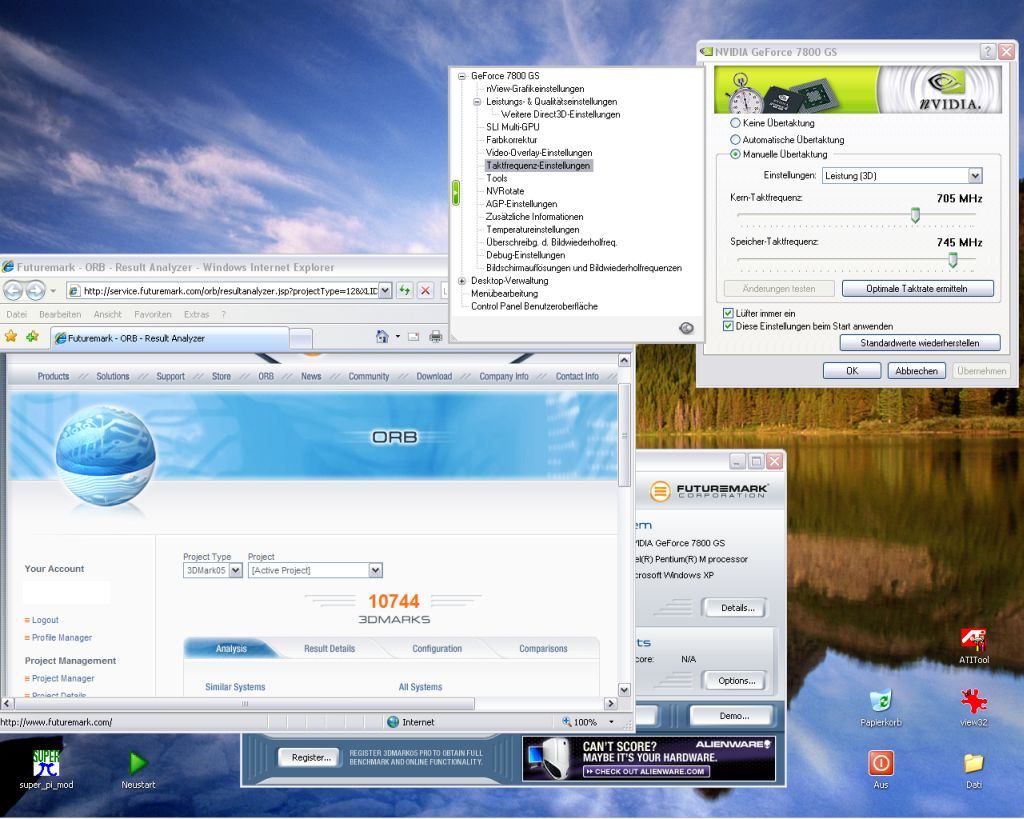Switch to the Comparisons tab

point(543,649)
